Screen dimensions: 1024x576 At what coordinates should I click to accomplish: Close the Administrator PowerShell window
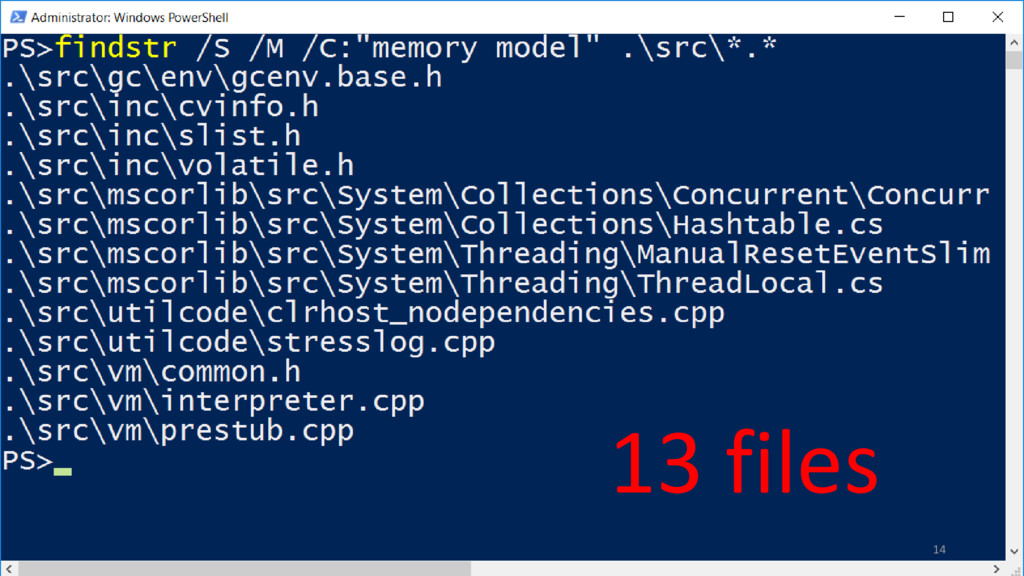click(x=997, y=17)
